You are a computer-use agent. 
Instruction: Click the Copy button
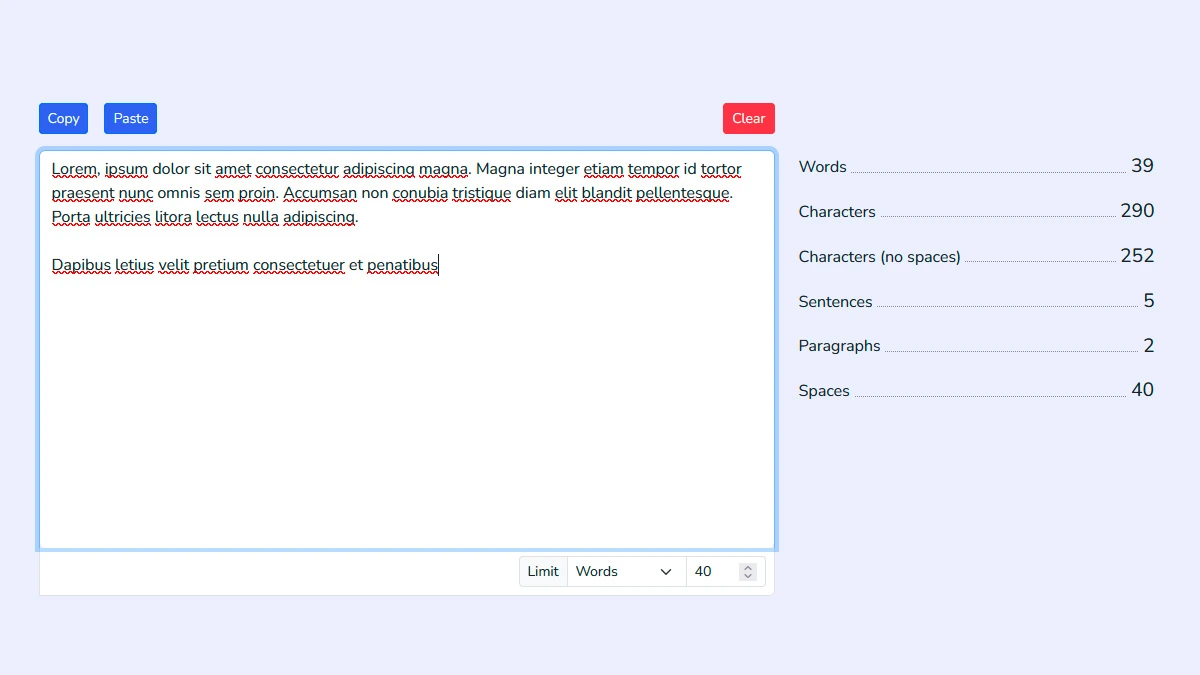(62, 118)
